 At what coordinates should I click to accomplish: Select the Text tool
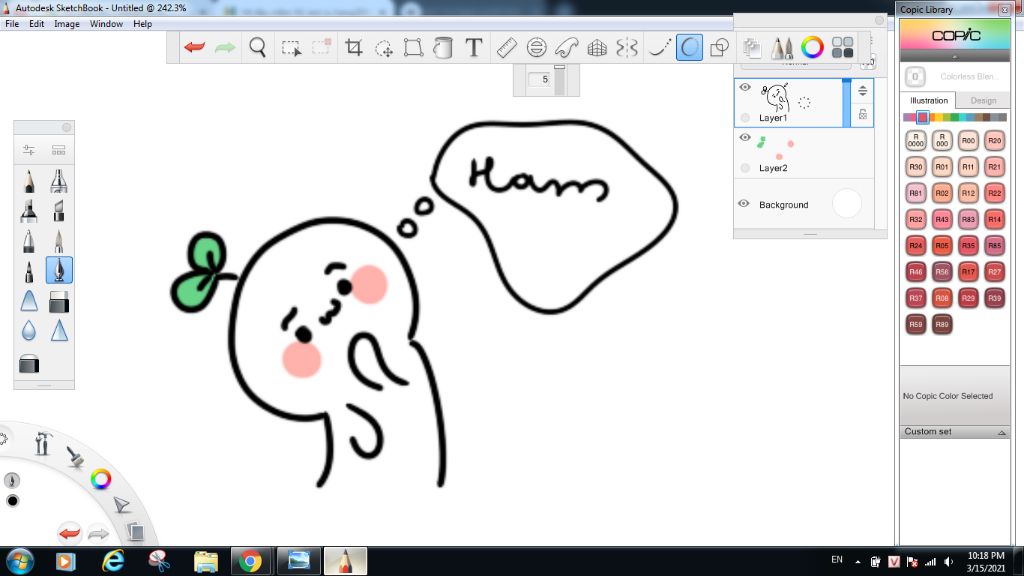tap(473, 47)
